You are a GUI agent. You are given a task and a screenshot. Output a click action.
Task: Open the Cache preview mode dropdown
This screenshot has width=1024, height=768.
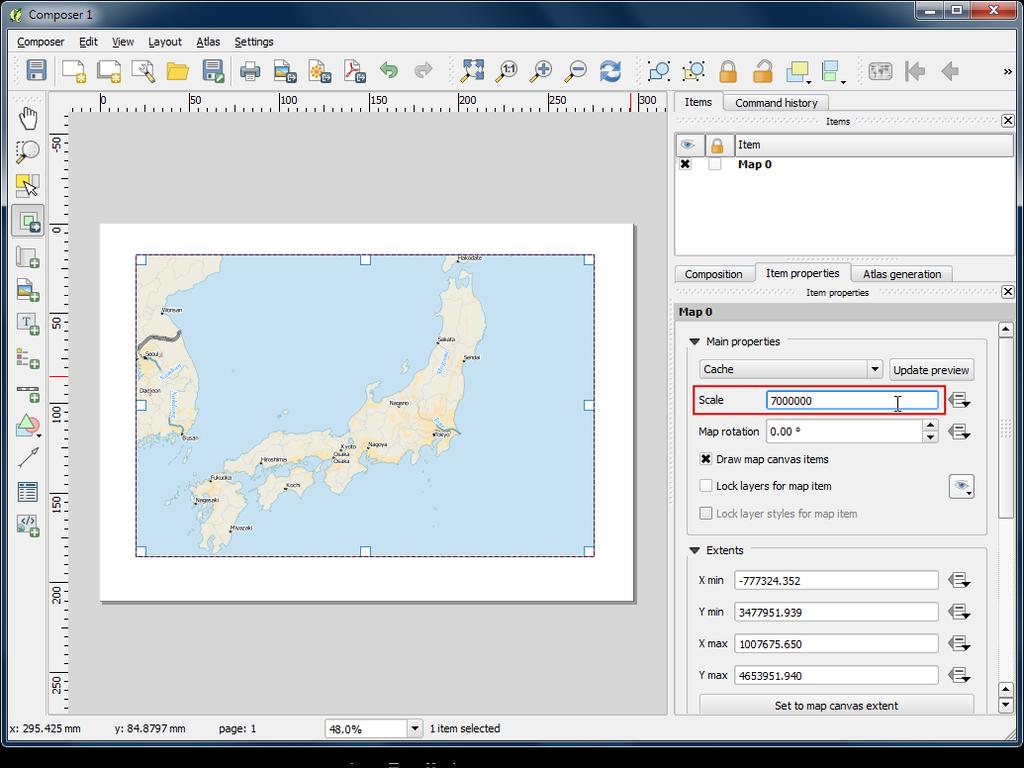(791, 369)
